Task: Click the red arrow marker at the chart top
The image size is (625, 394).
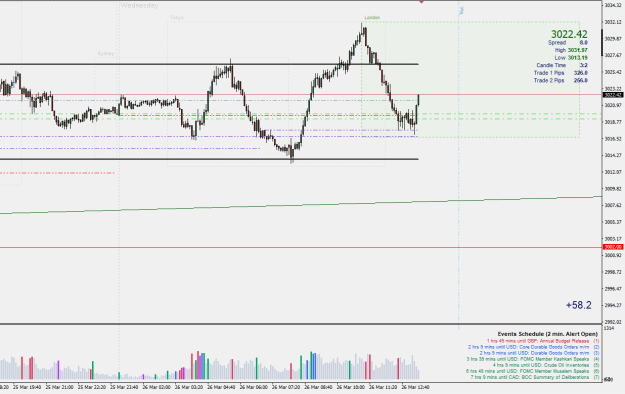Action: tap(421, 2)
